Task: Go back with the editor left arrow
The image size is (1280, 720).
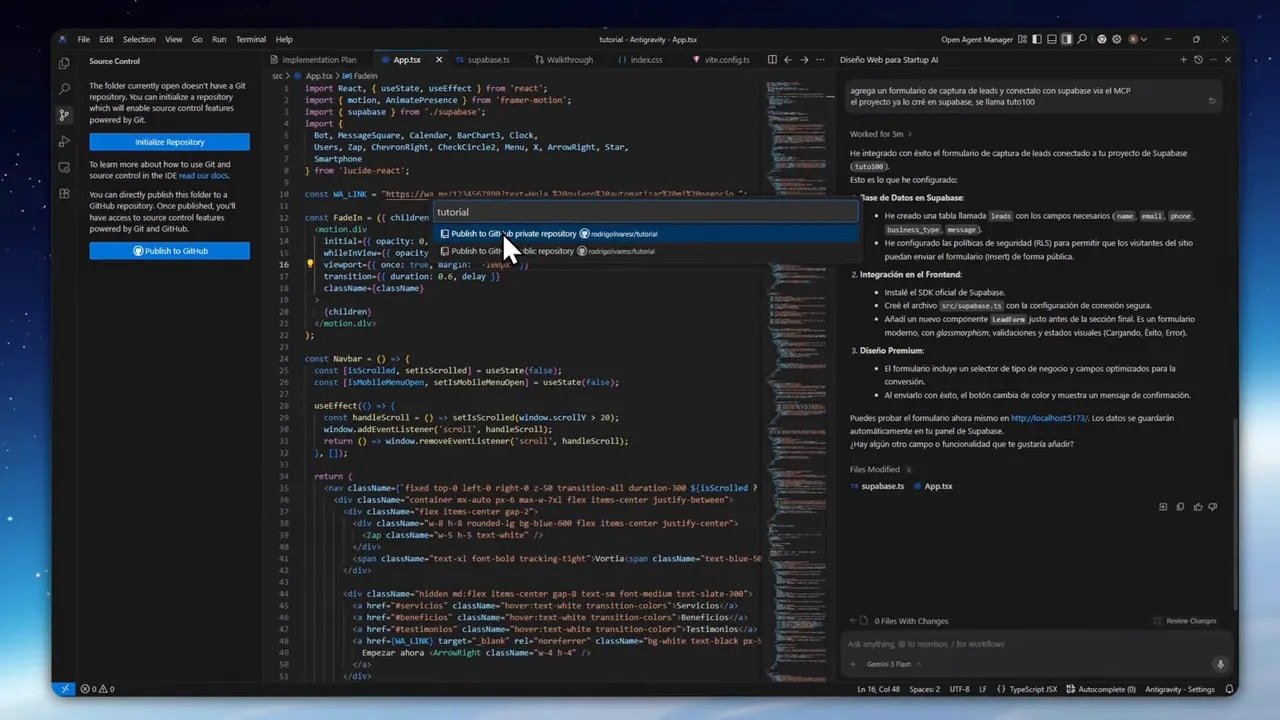Action: pos(789,60)
